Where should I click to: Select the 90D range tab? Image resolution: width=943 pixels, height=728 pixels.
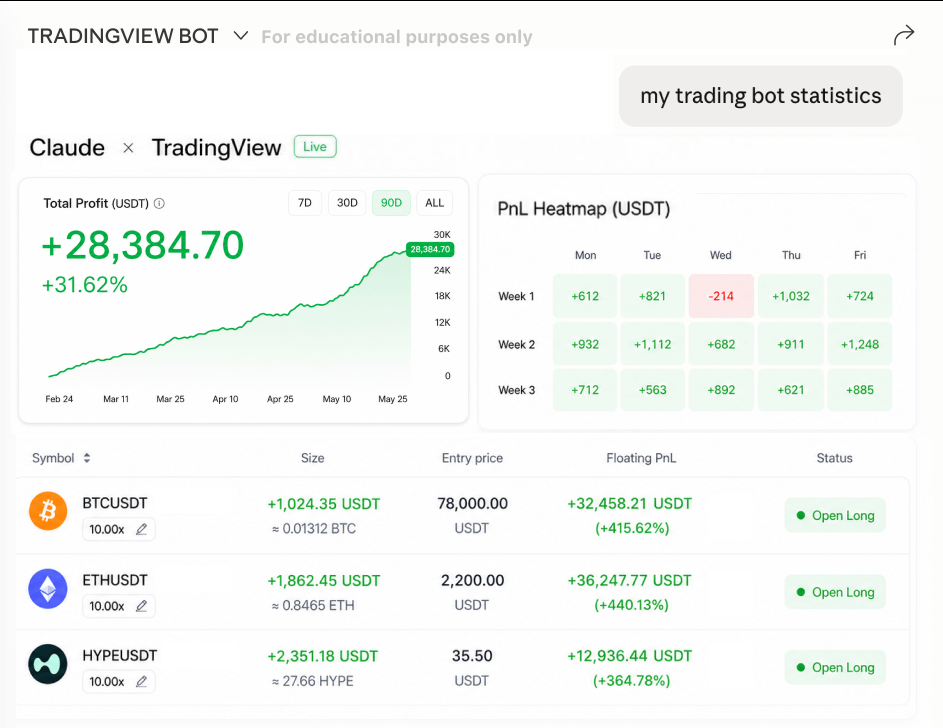[391, 203]
